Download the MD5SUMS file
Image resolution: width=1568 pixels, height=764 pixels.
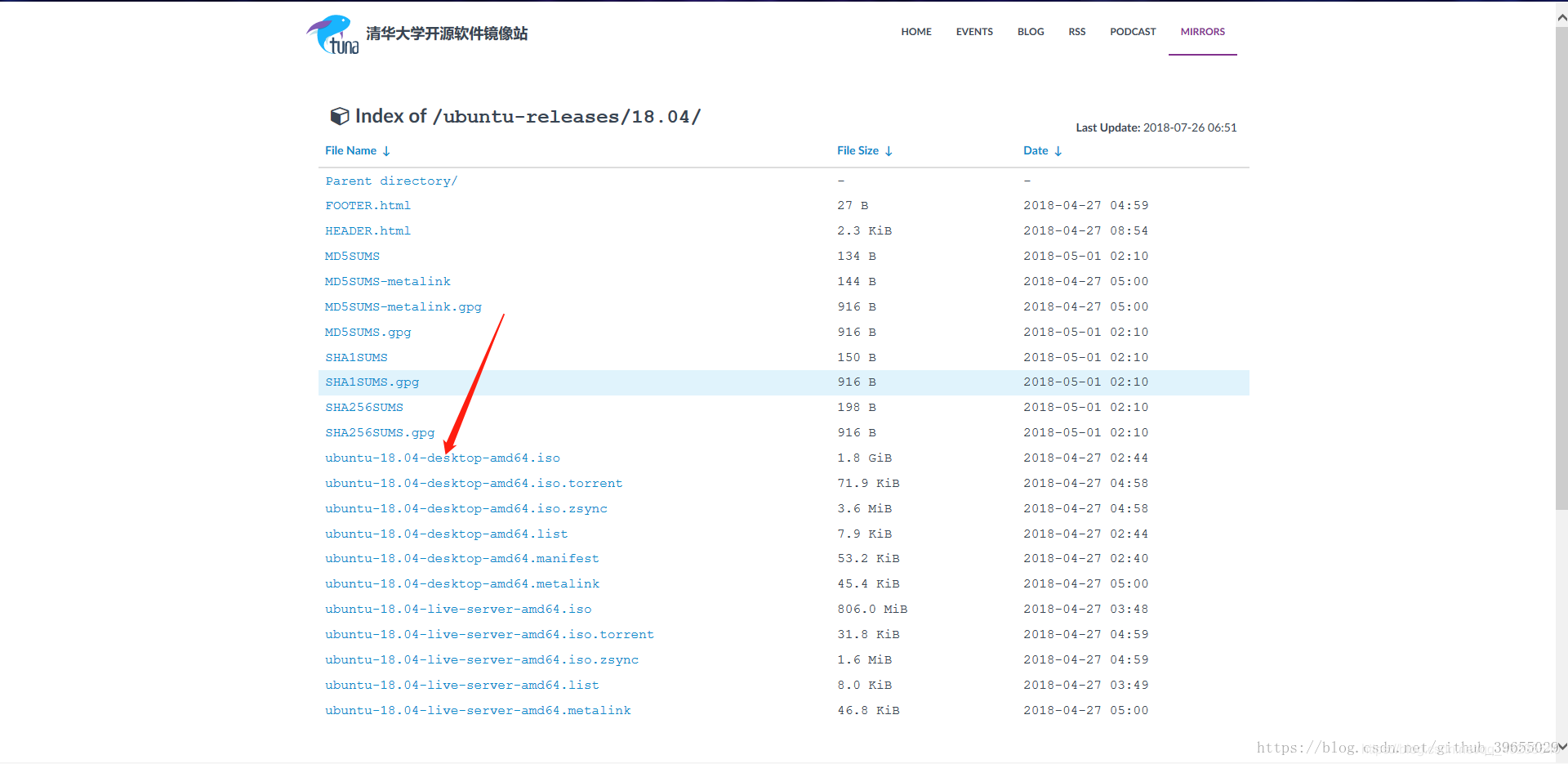point(352,257)
